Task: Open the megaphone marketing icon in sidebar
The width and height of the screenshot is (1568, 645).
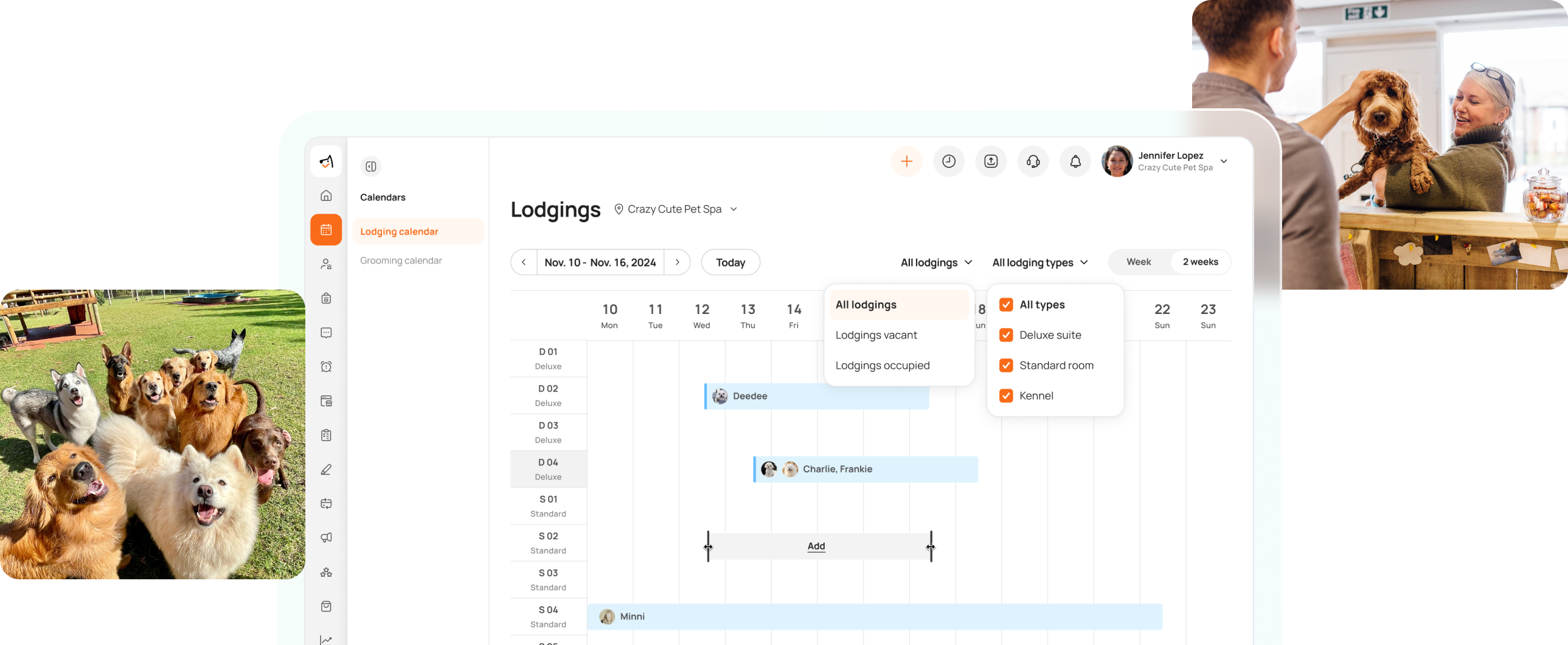Action: pyautogui.click(x=326, y=537)
